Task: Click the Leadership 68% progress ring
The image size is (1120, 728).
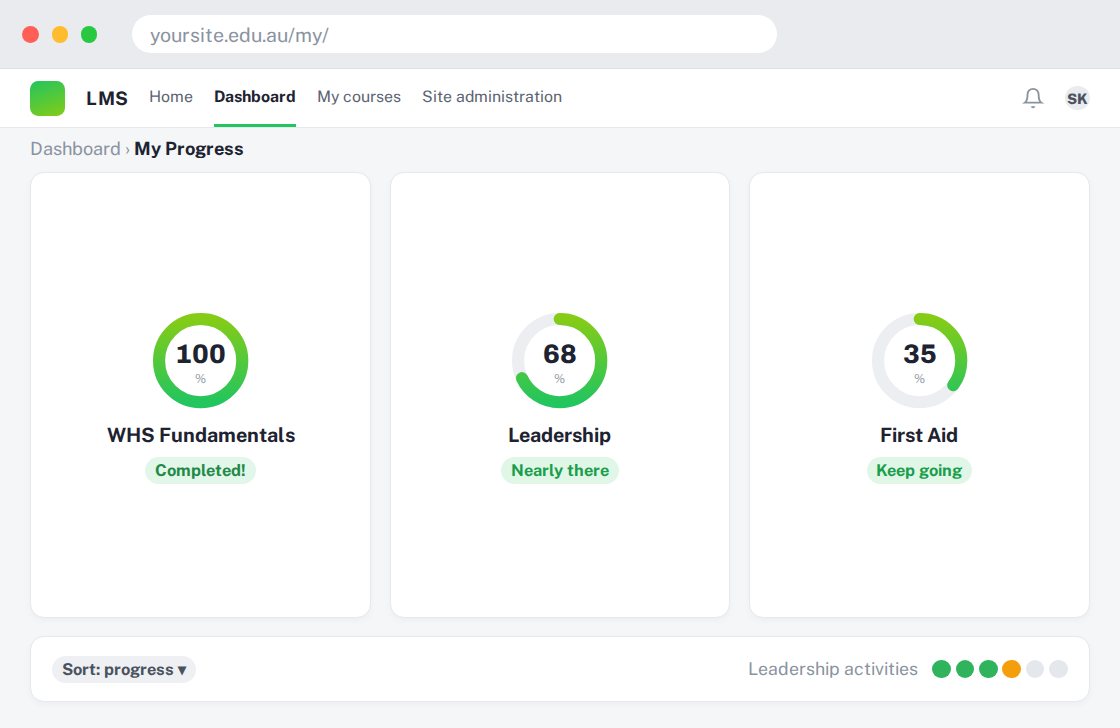Action: [560, 360]
